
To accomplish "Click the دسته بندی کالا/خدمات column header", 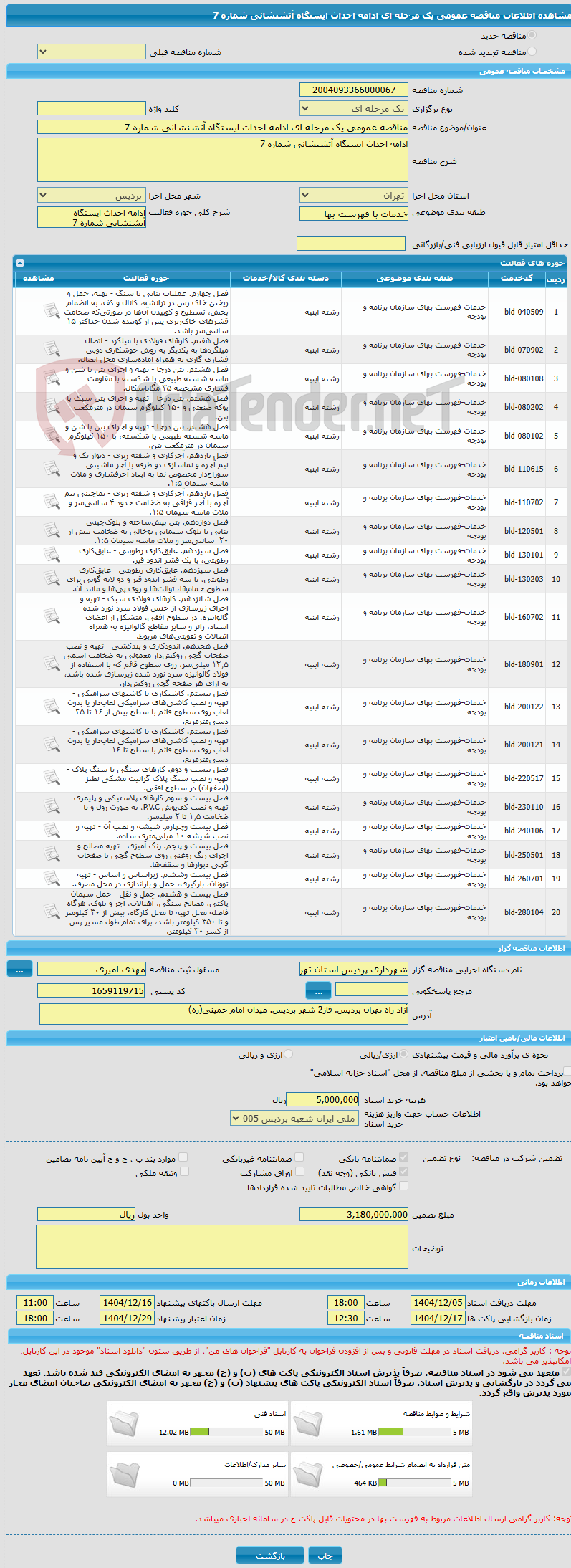I will coord(286,278).
